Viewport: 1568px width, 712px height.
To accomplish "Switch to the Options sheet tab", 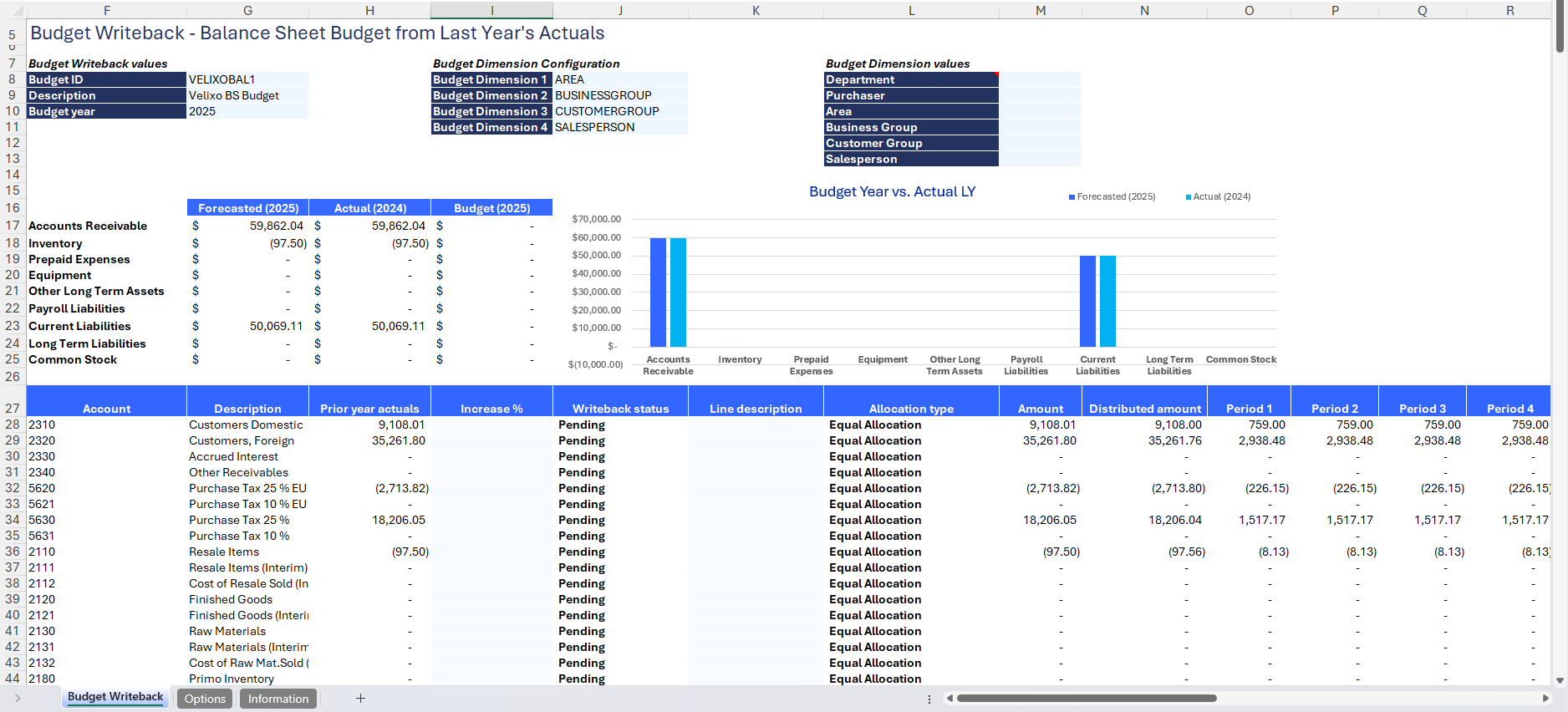I will pos(205,699).
